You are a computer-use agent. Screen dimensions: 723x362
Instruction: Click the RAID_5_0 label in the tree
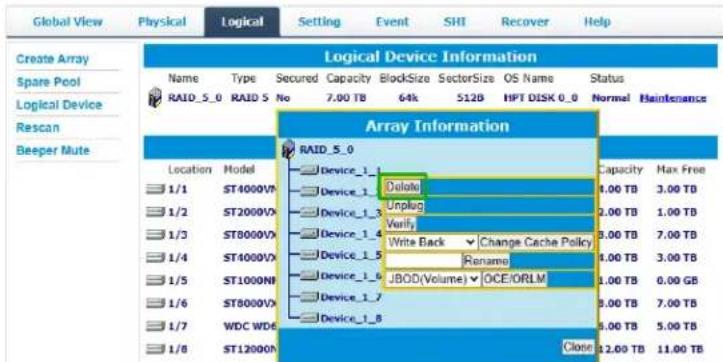(326, 149)
